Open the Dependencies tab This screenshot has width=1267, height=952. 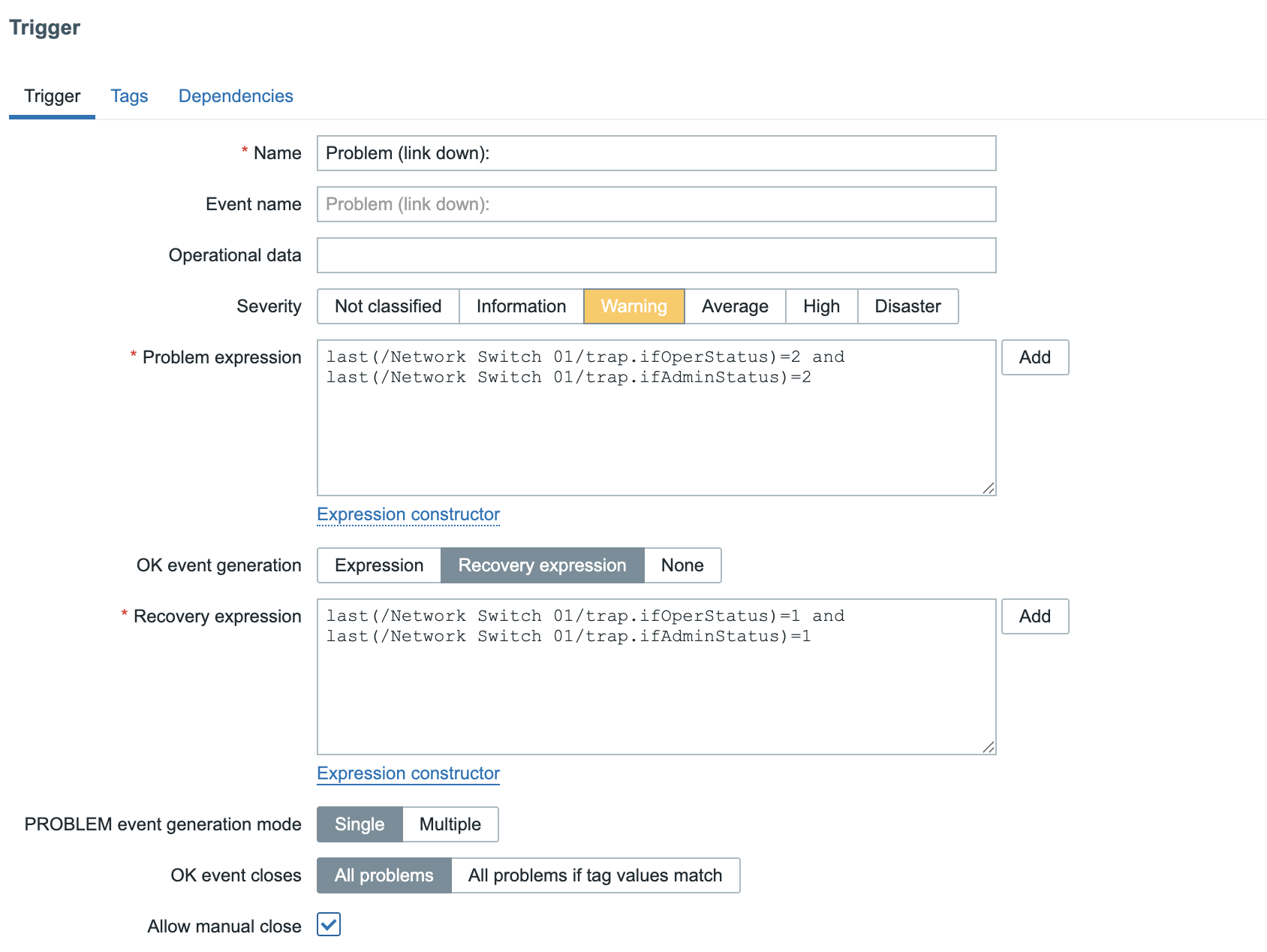pyautogui.click(x=236, y=96)
